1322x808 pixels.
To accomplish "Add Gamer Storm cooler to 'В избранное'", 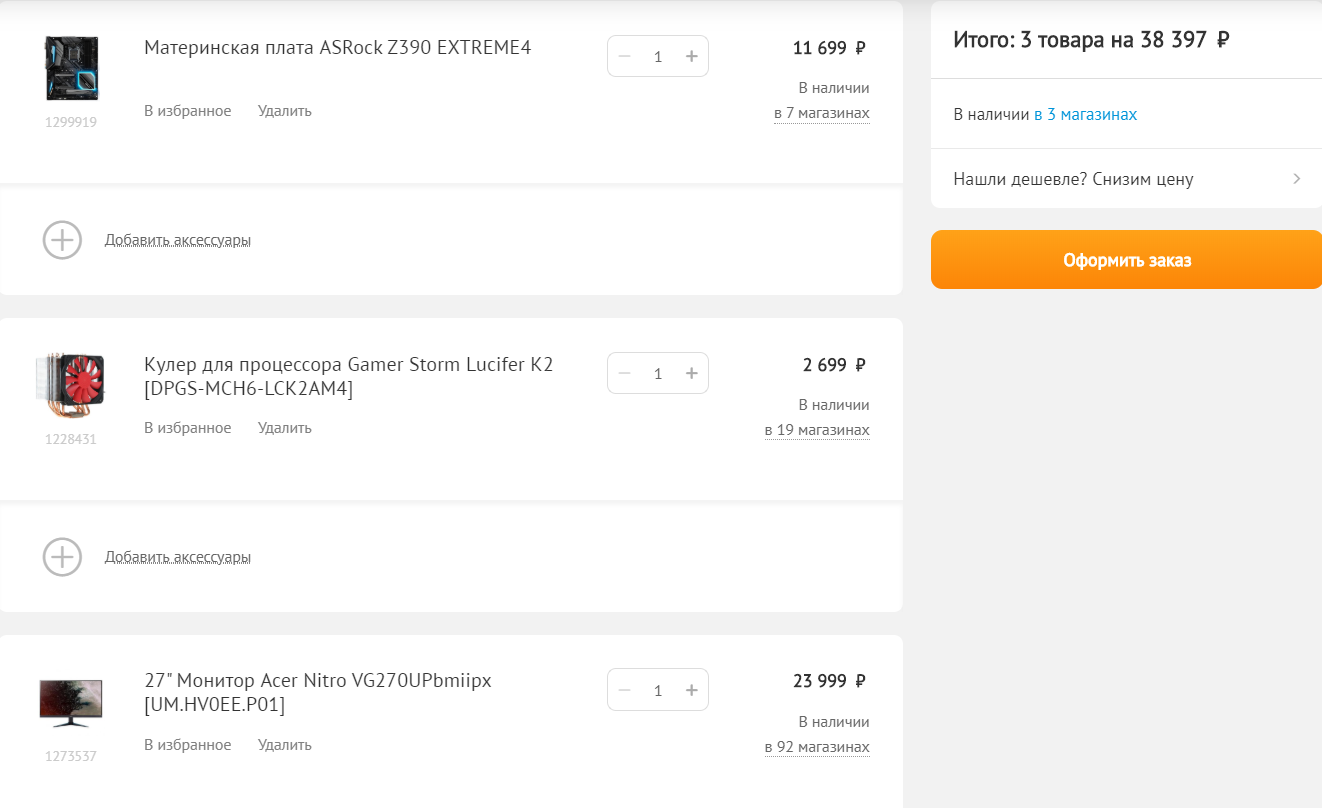I will point(188,428).
